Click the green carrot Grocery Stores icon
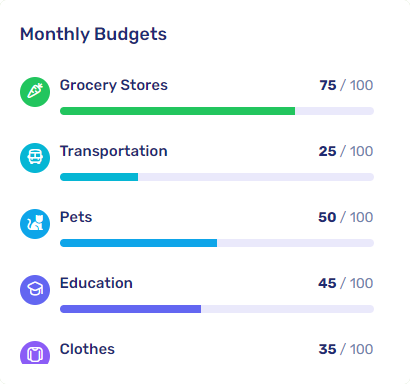Viewport: 410px width, 384px height. tap(35, 92)
